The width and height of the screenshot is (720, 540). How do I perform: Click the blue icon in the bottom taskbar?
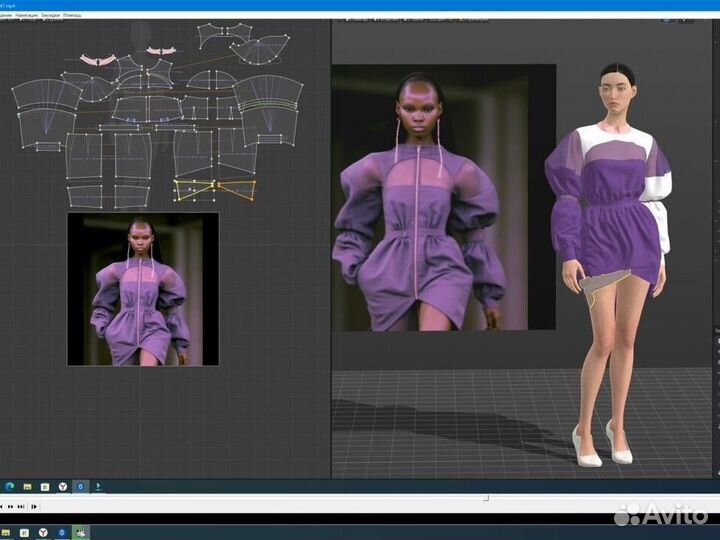[x=62, y=533]
